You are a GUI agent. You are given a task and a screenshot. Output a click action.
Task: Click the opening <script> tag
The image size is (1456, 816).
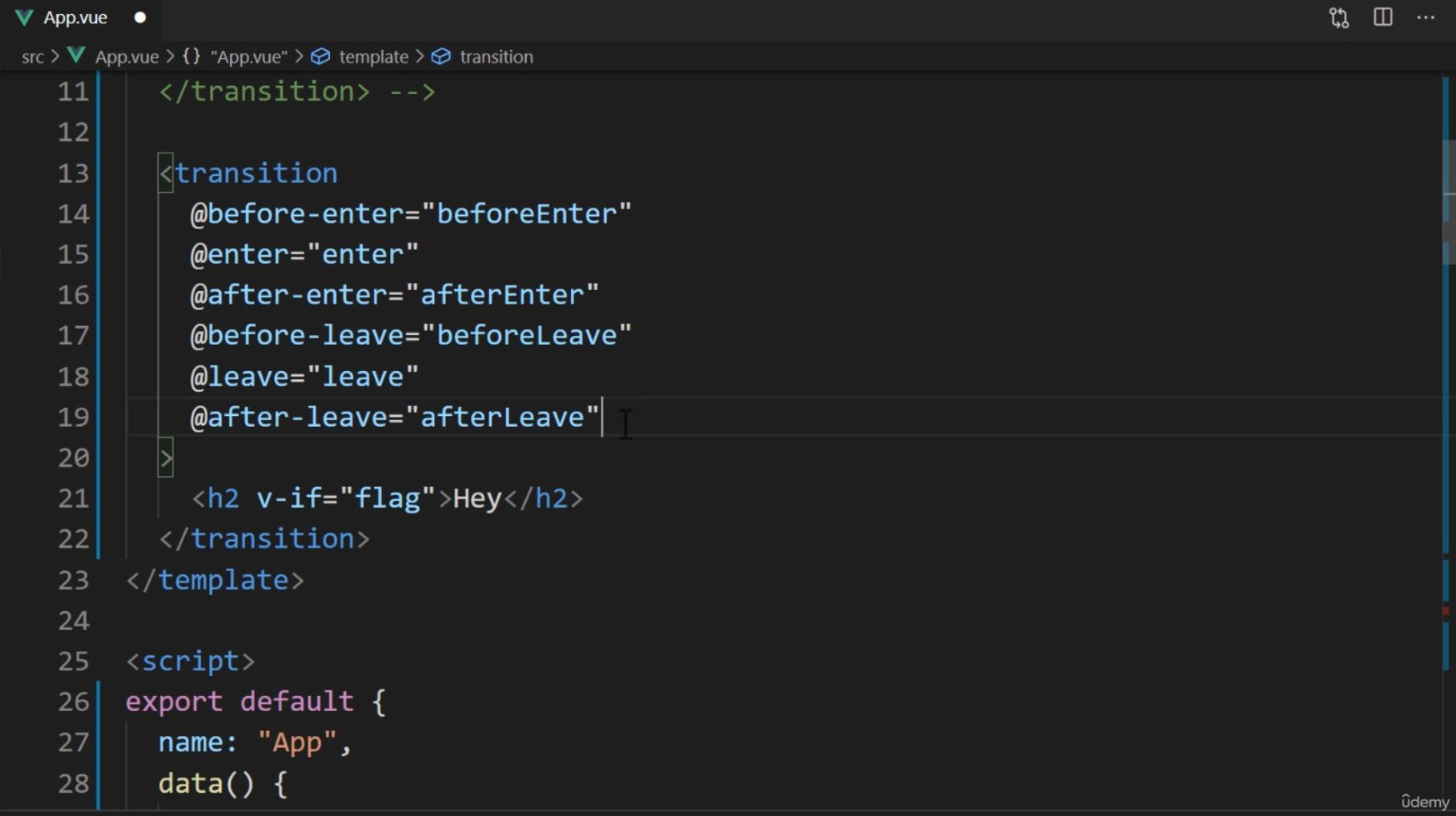(x=190, y=661)
